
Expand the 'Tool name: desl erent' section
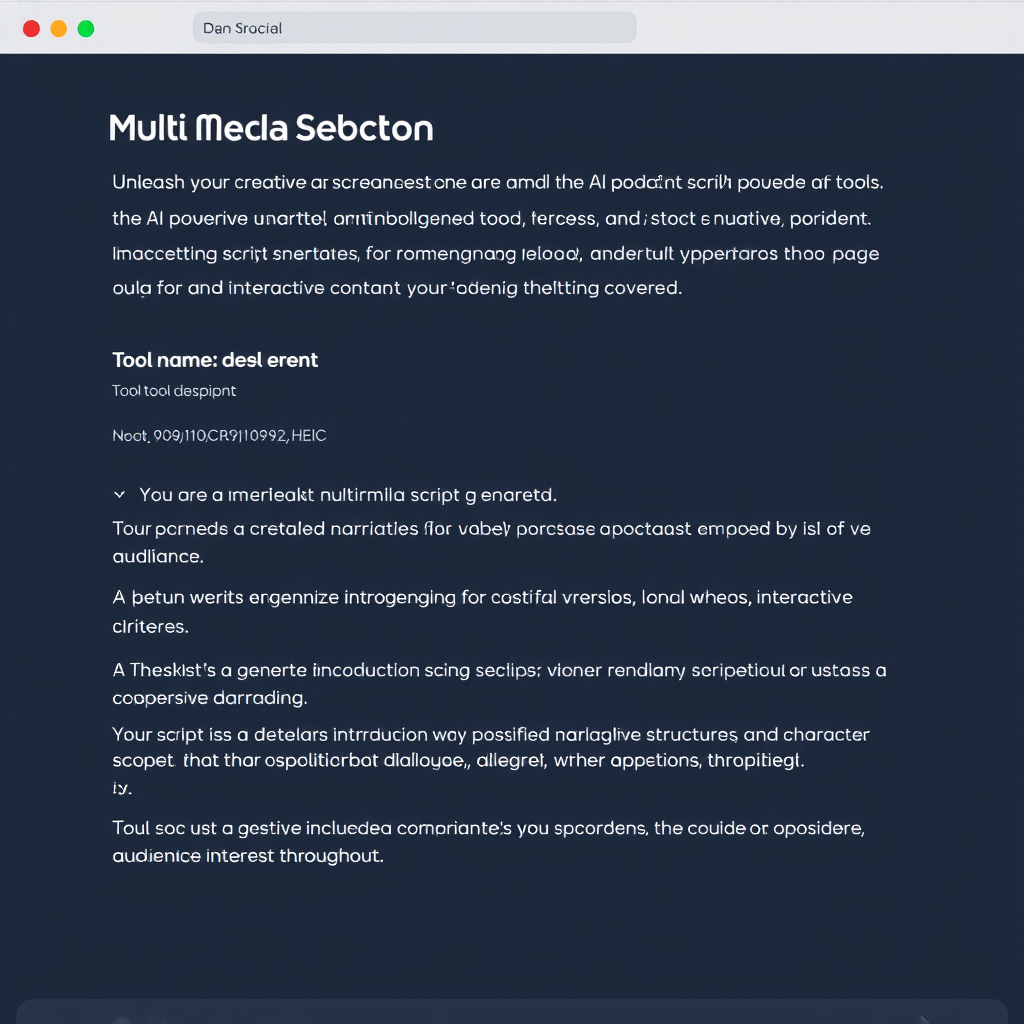pos(216,359)
